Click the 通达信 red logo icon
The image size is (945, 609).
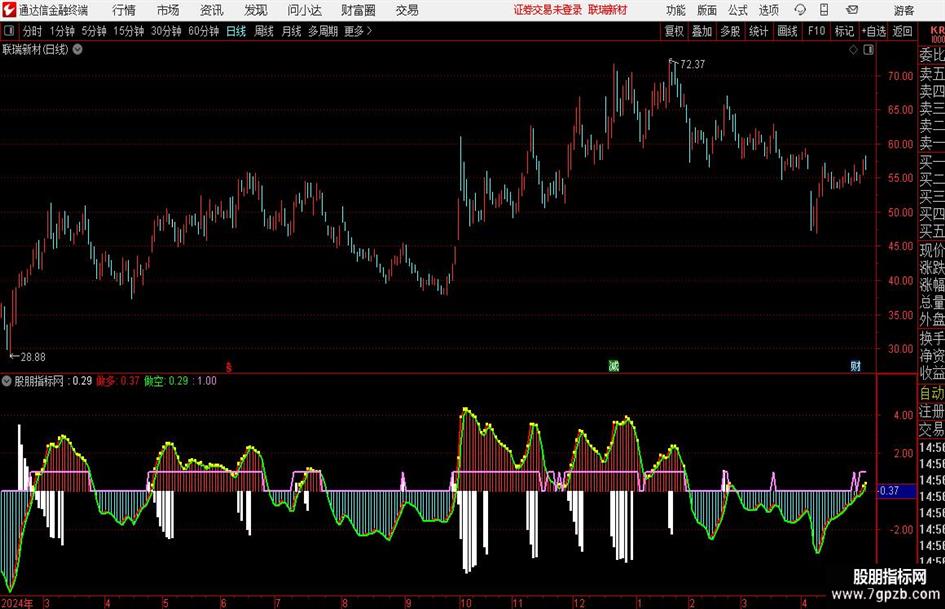tap(8, 10)
